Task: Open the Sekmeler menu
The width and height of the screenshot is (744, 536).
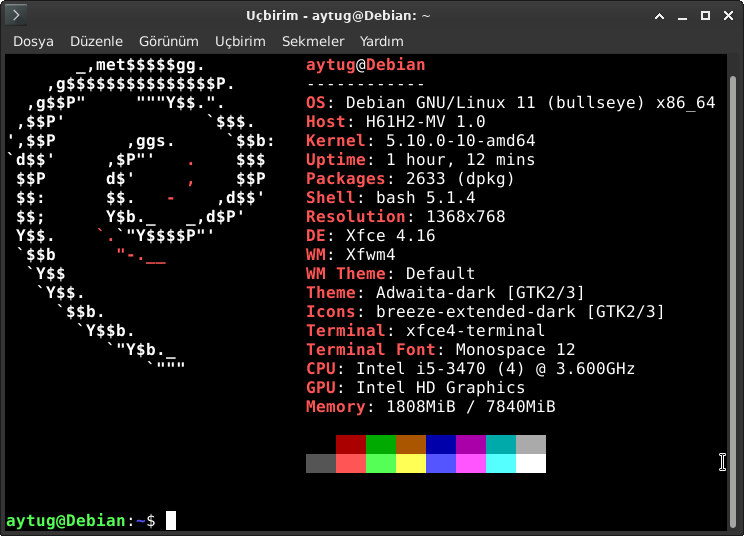Action: pos(313,41)
